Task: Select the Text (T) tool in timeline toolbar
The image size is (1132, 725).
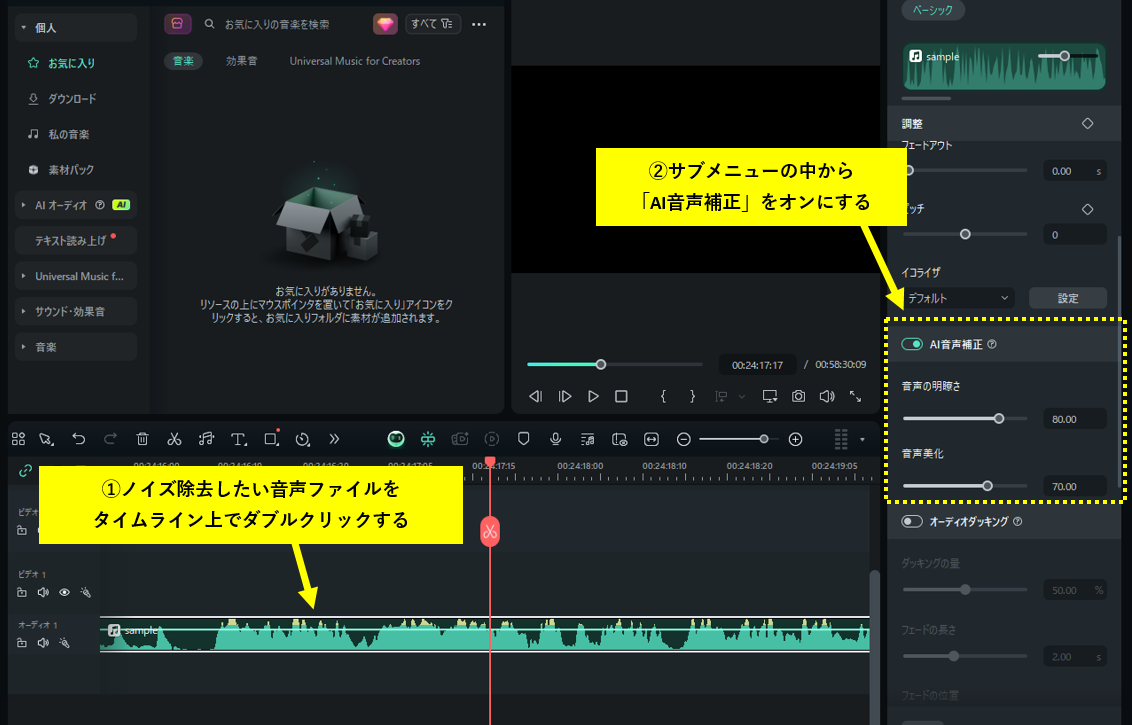Action: click(238, 439)
